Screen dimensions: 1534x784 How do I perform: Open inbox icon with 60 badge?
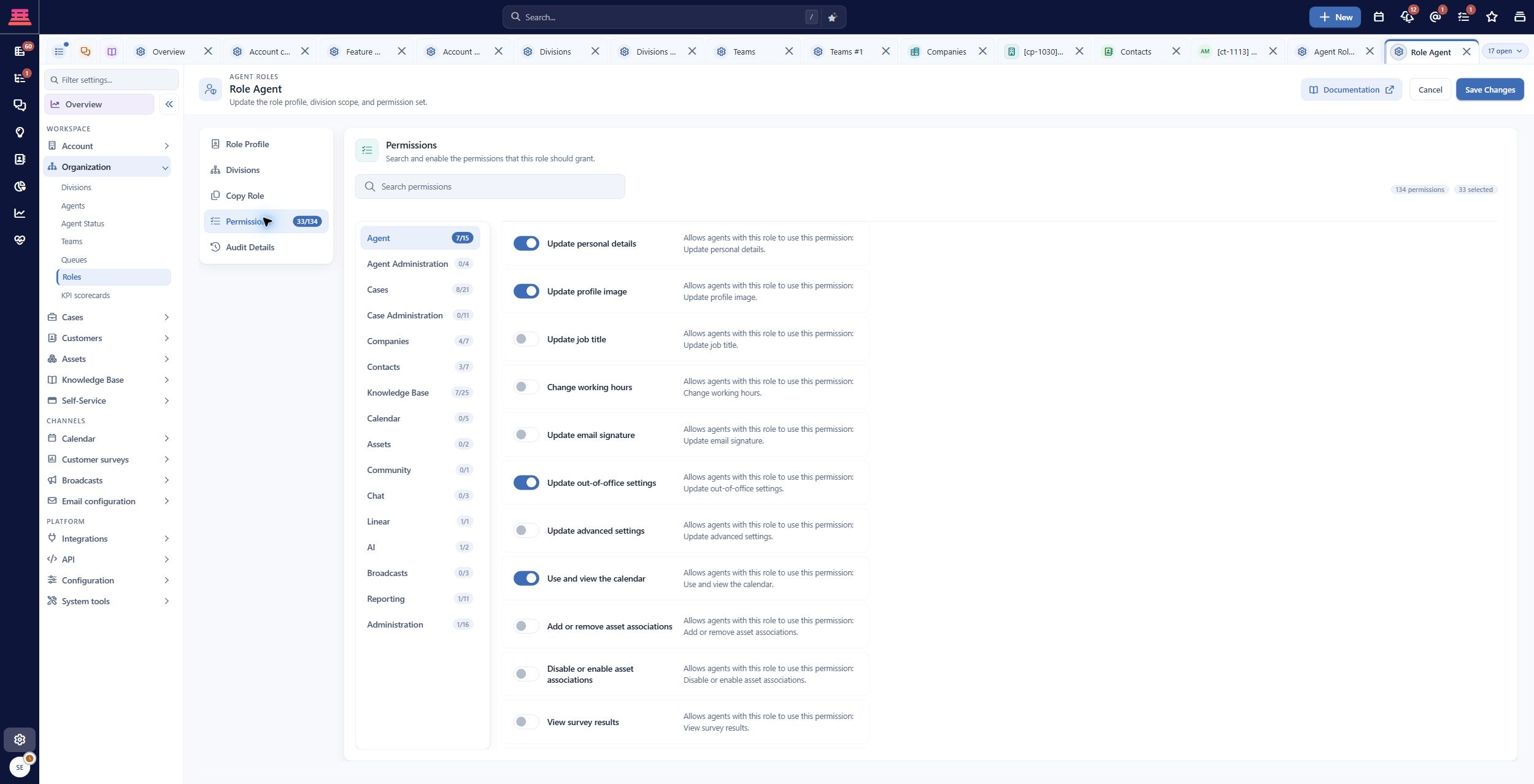(x=20, y=51)
